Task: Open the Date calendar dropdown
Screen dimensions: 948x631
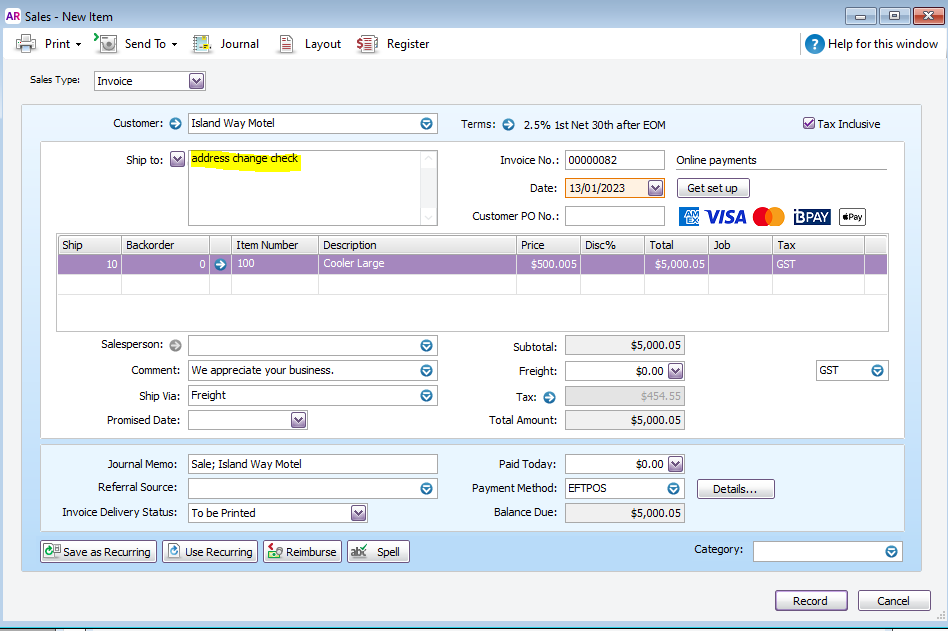Action: [655, 188]
